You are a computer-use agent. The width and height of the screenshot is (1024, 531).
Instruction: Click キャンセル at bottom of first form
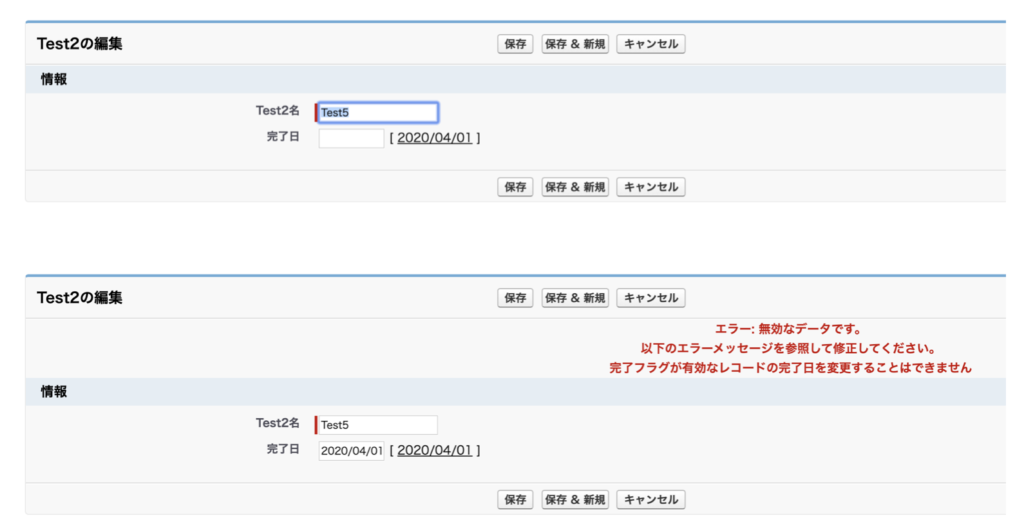[650, 187]
